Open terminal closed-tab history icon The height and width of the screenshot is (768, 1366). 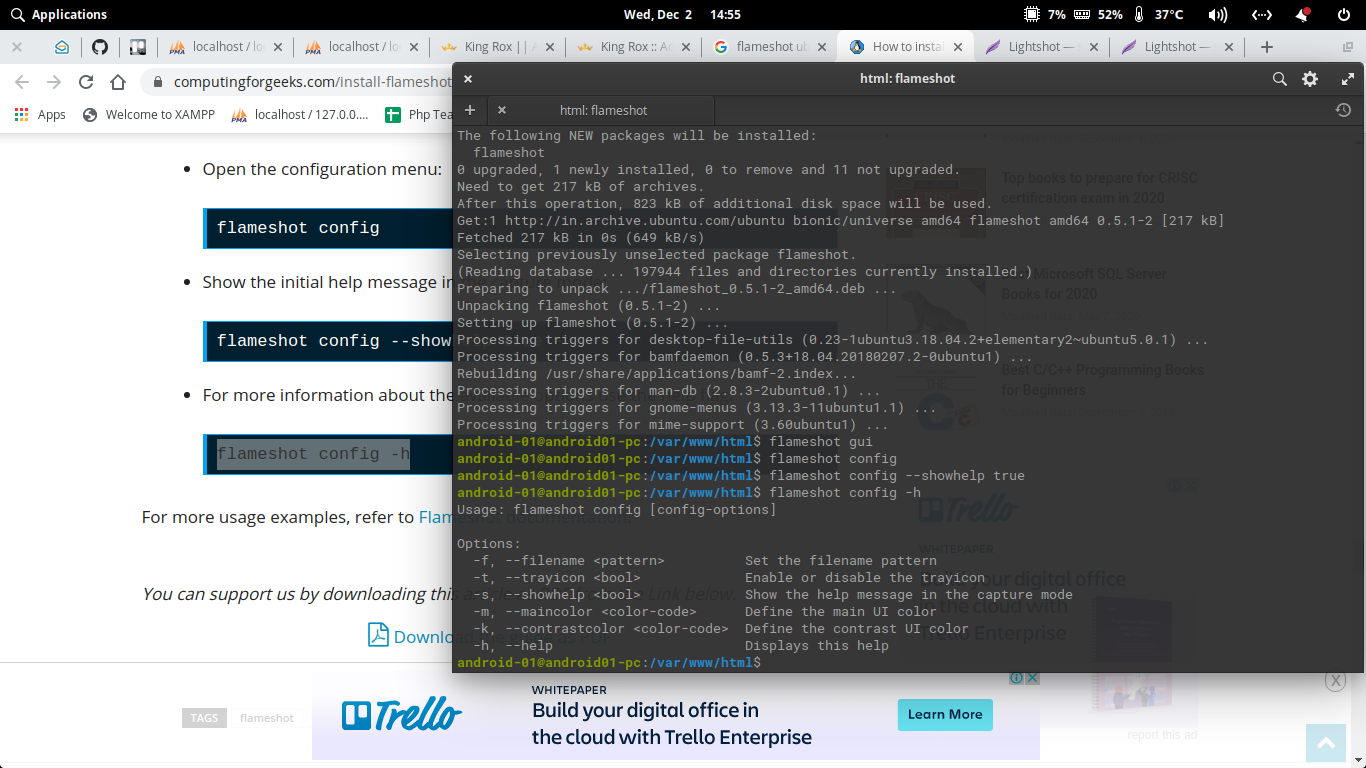click(1343, 110)
